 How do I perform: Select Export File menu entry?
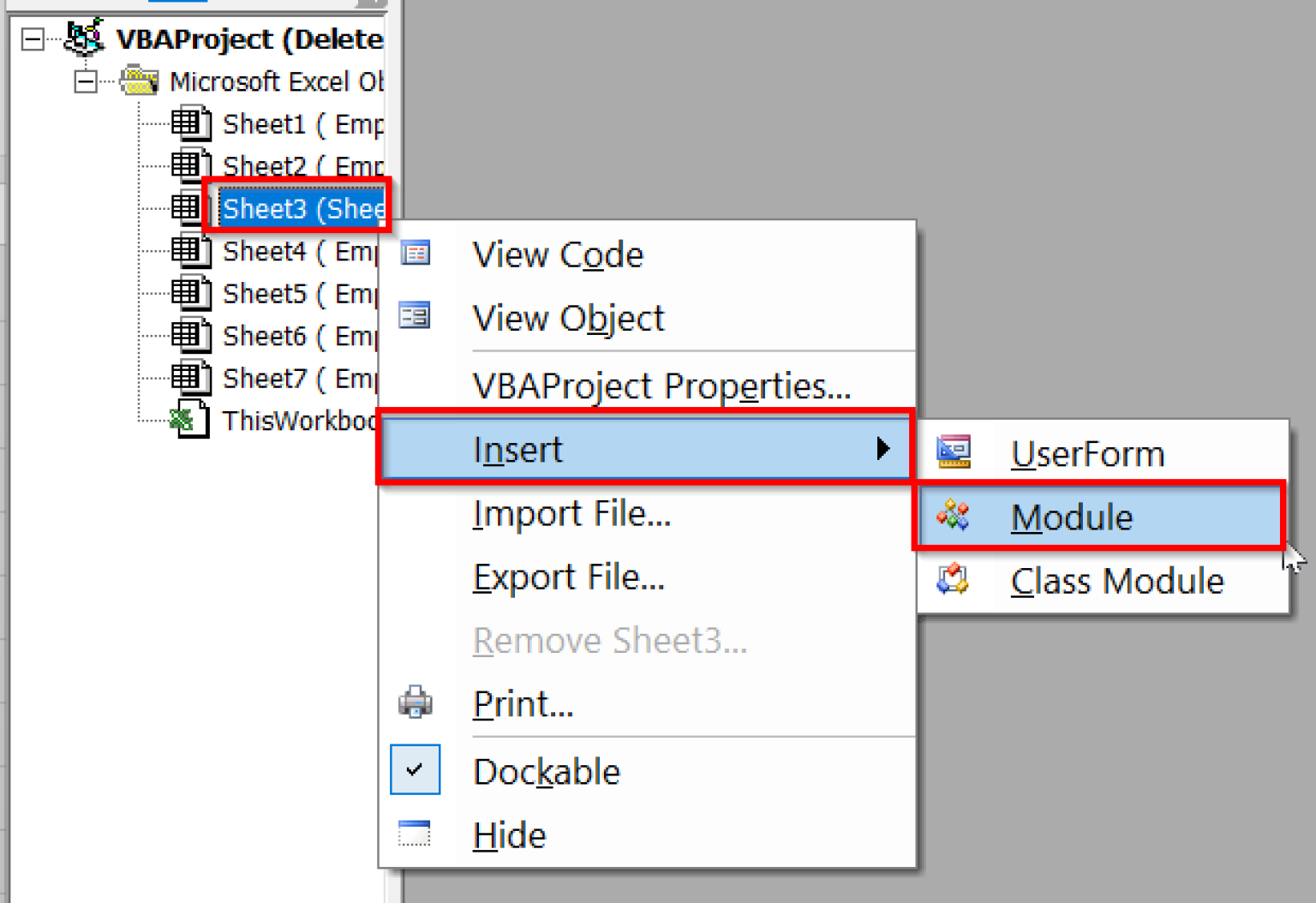click(569, 577)
